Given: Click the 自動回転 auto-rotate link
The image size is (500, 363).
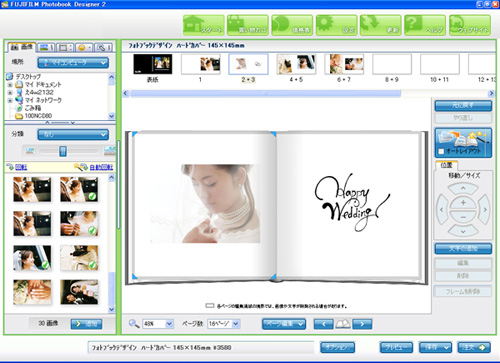Looking at the screenshot, I should pyautogui.click(x=101, y=167).
